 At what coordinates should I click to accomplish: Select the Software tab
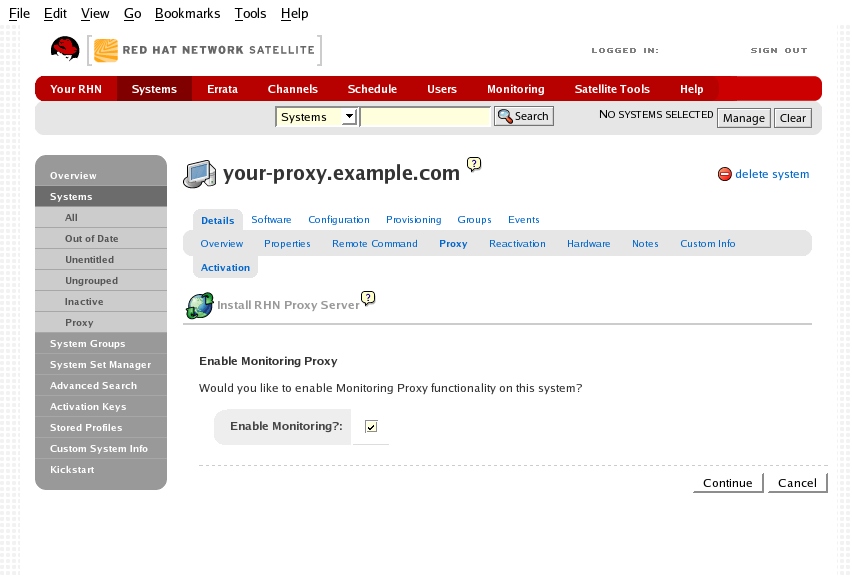(271, 219)
